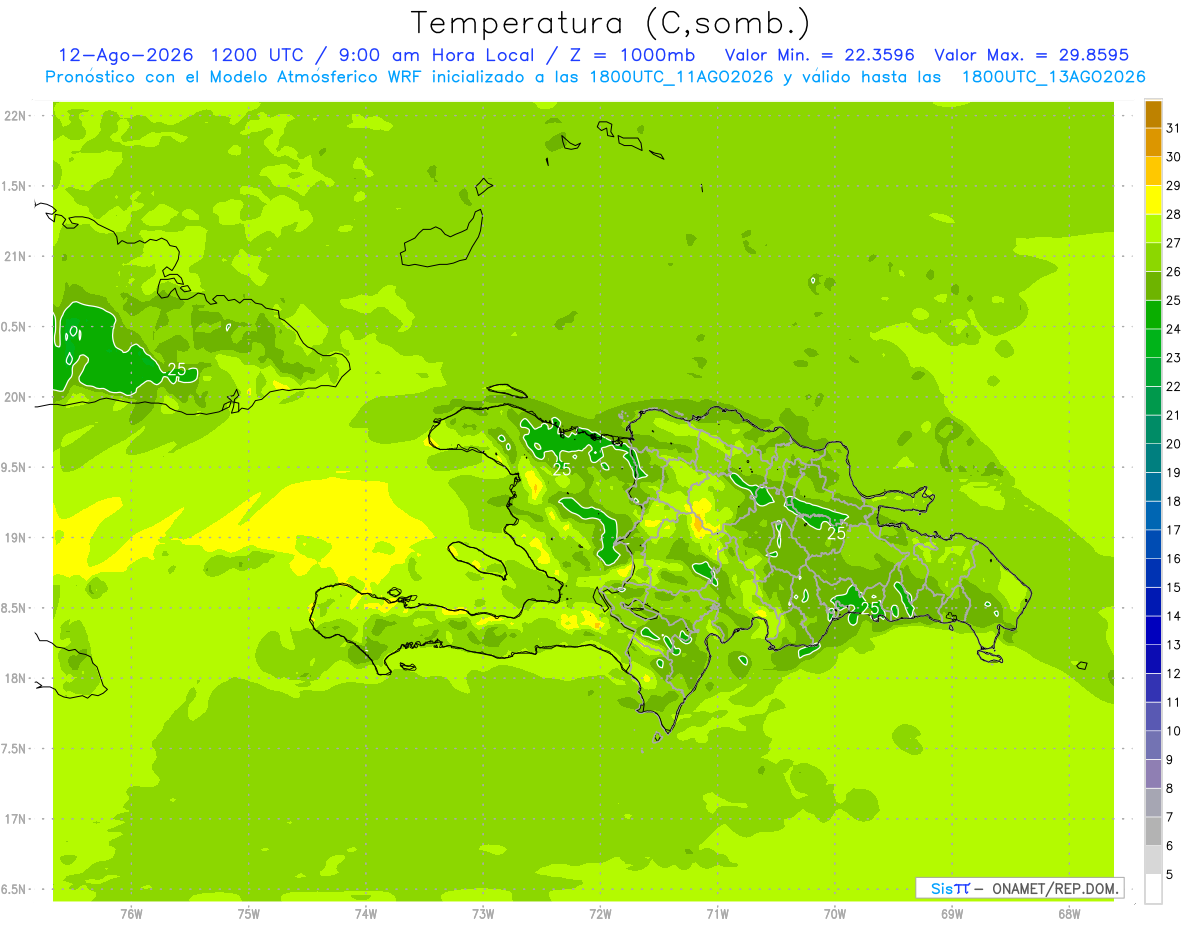
Task: Click the orange 31 degree legend swatch
Action: 1153,115
